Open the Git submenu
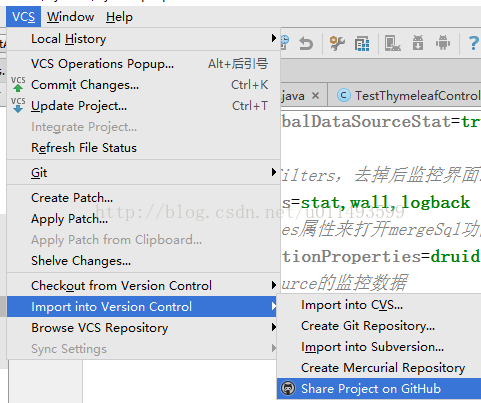Viewport: 481px width, 403px height. click(x=143, y=173)
